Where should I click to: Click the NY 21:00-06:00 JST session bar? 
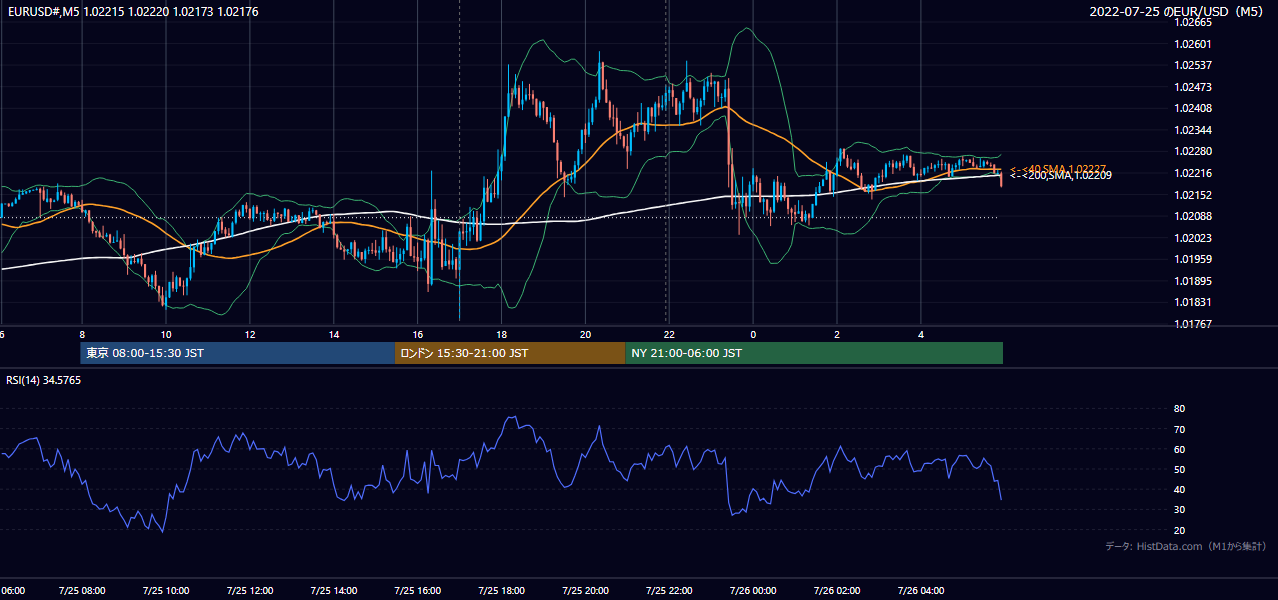[x=814, y=353]
